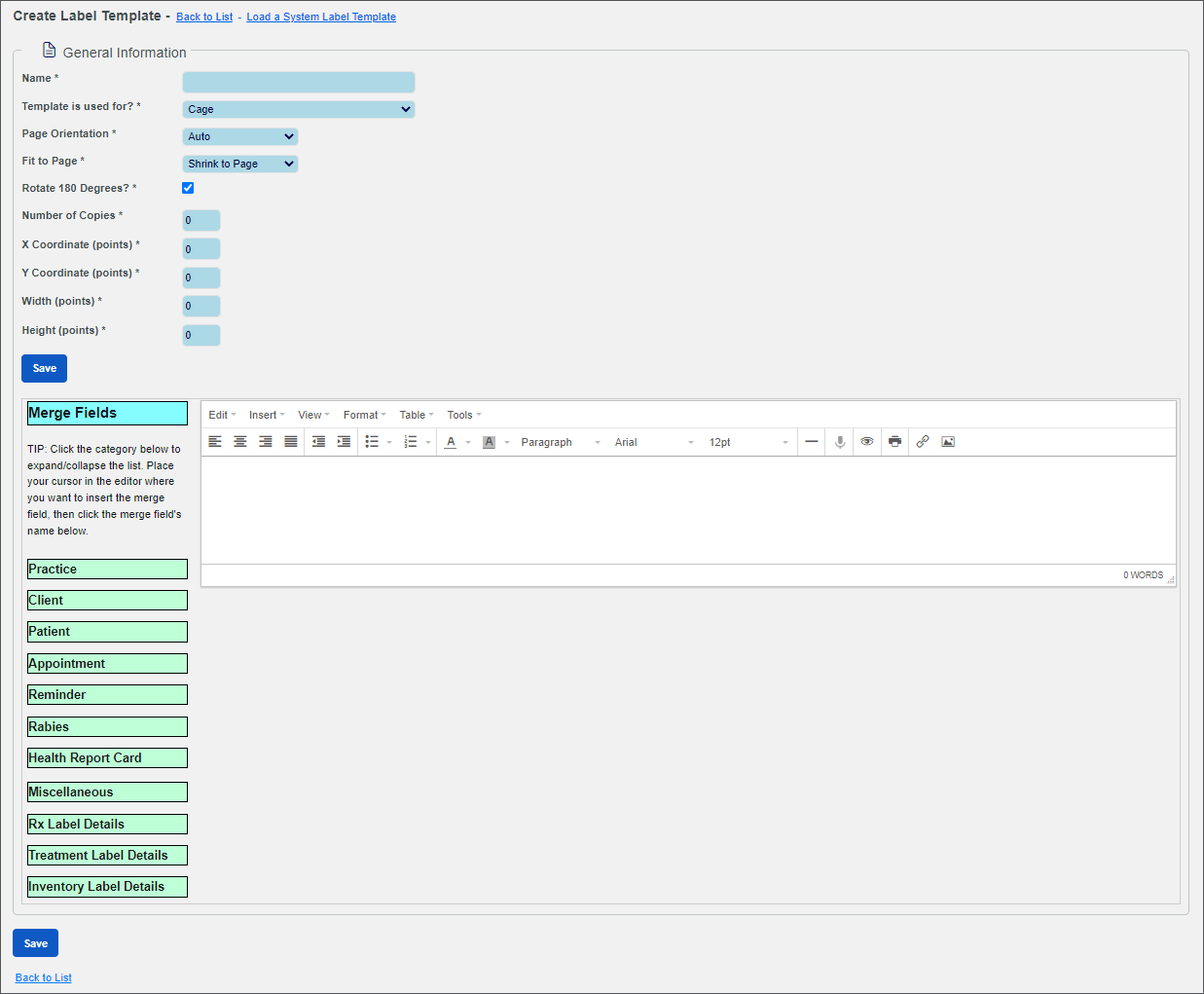1204x994 pixels.
Task: Insert a bullet list
Action: point(372,442)
